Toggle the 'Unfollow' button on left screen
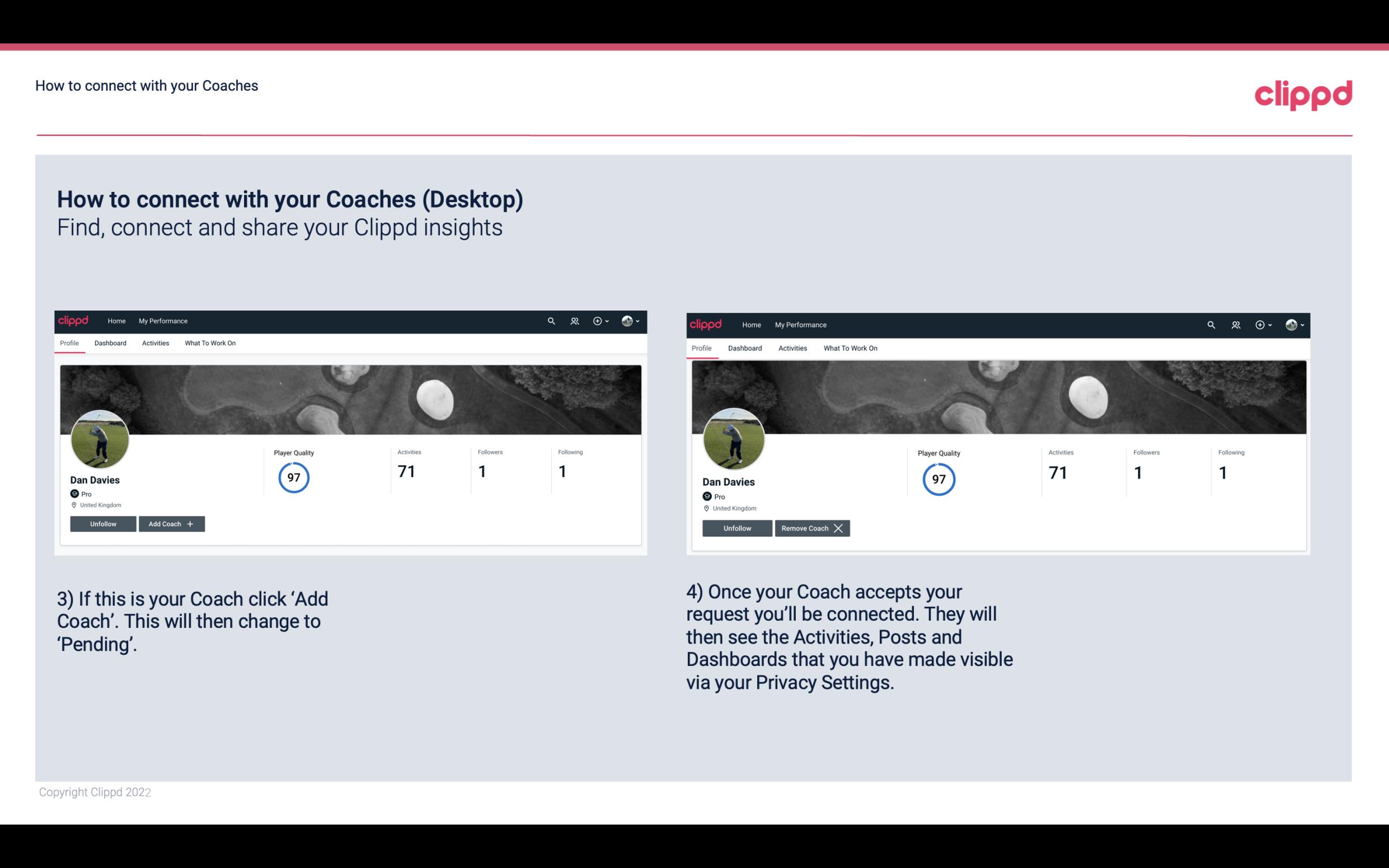1389x868 pixels. (103, 523)
